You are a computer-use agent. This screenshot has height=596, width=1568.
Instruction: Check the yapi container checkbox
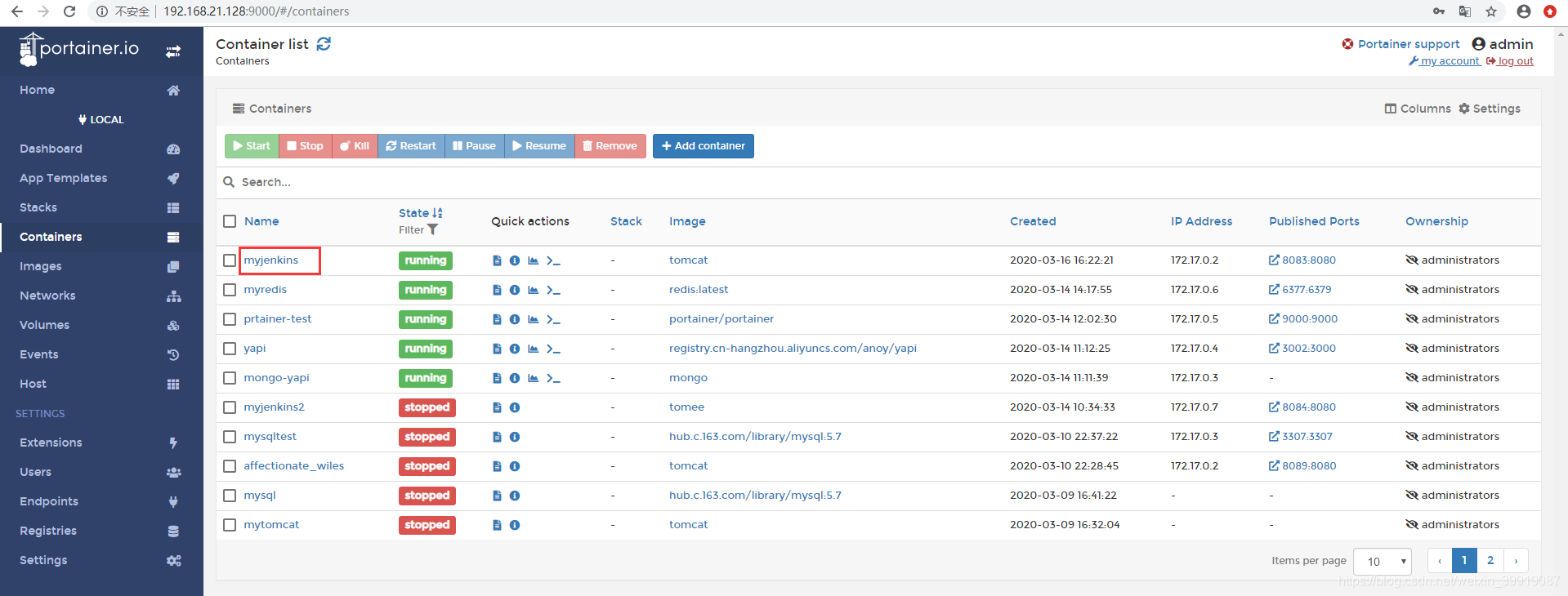(x=230, y=349)
